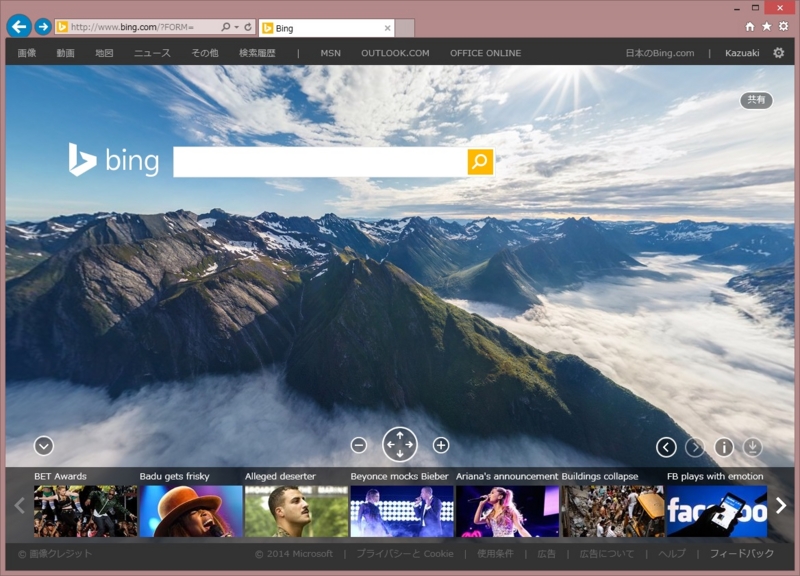This screenshot has height=576, width=800.
Task: Open Alleged deserter story thumbnail
Action: click(296, 511)
